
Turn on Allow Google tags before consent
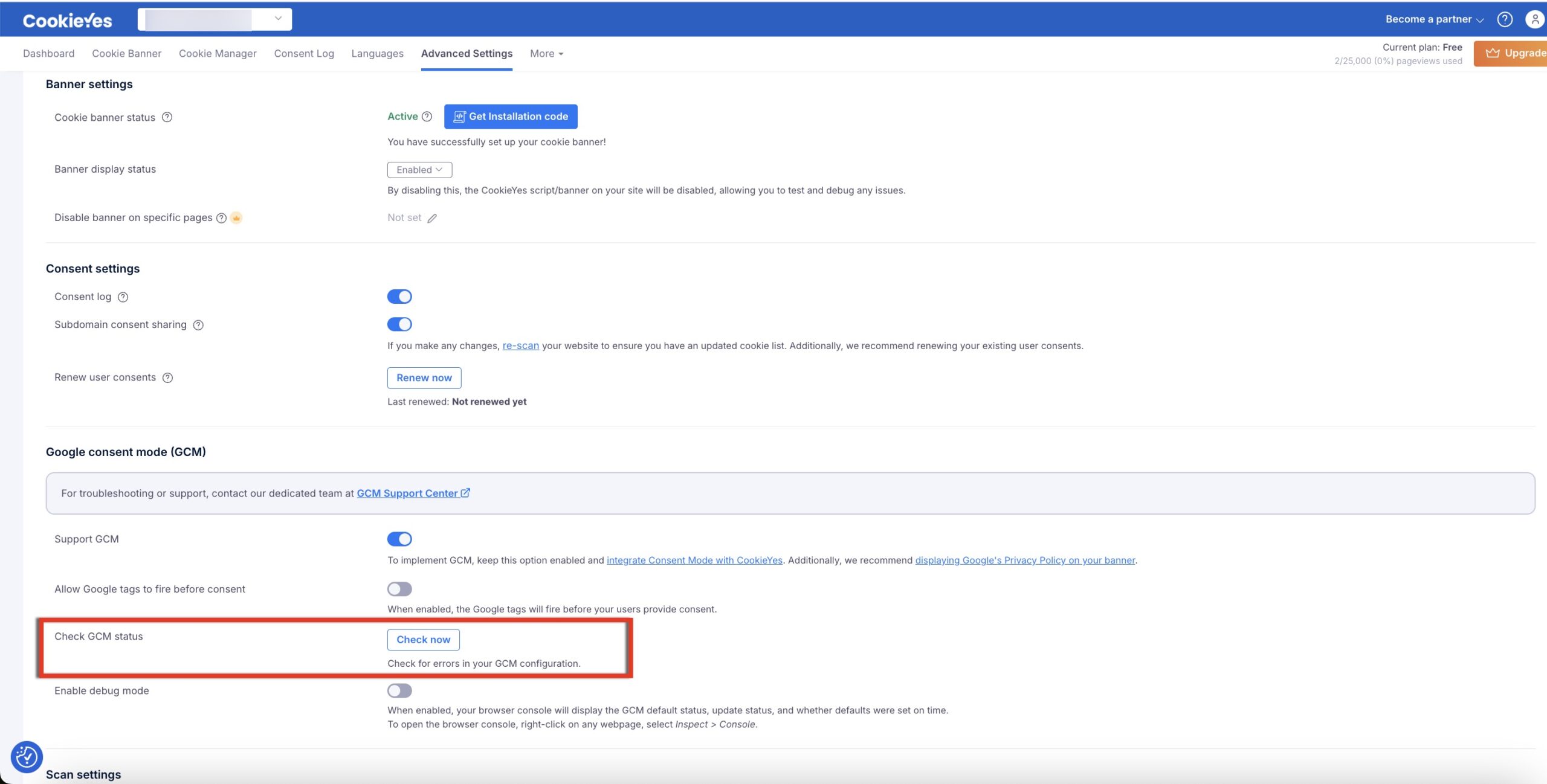pyautogui.click(x=399, y=589)
